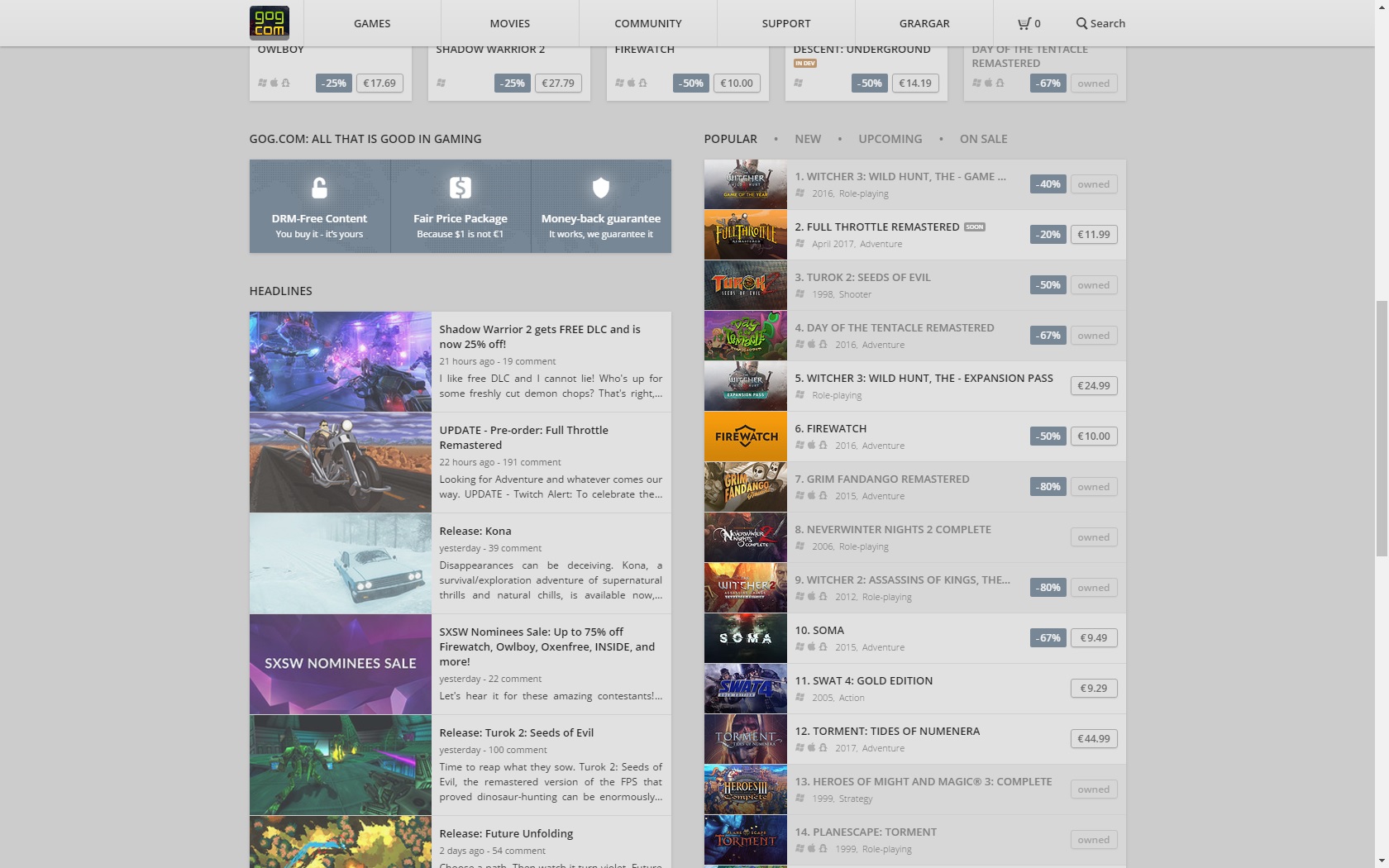Click the -80% badge for Grim Fandango
This screenshot has height=868, width=1389.
(x=1048, y=486)
